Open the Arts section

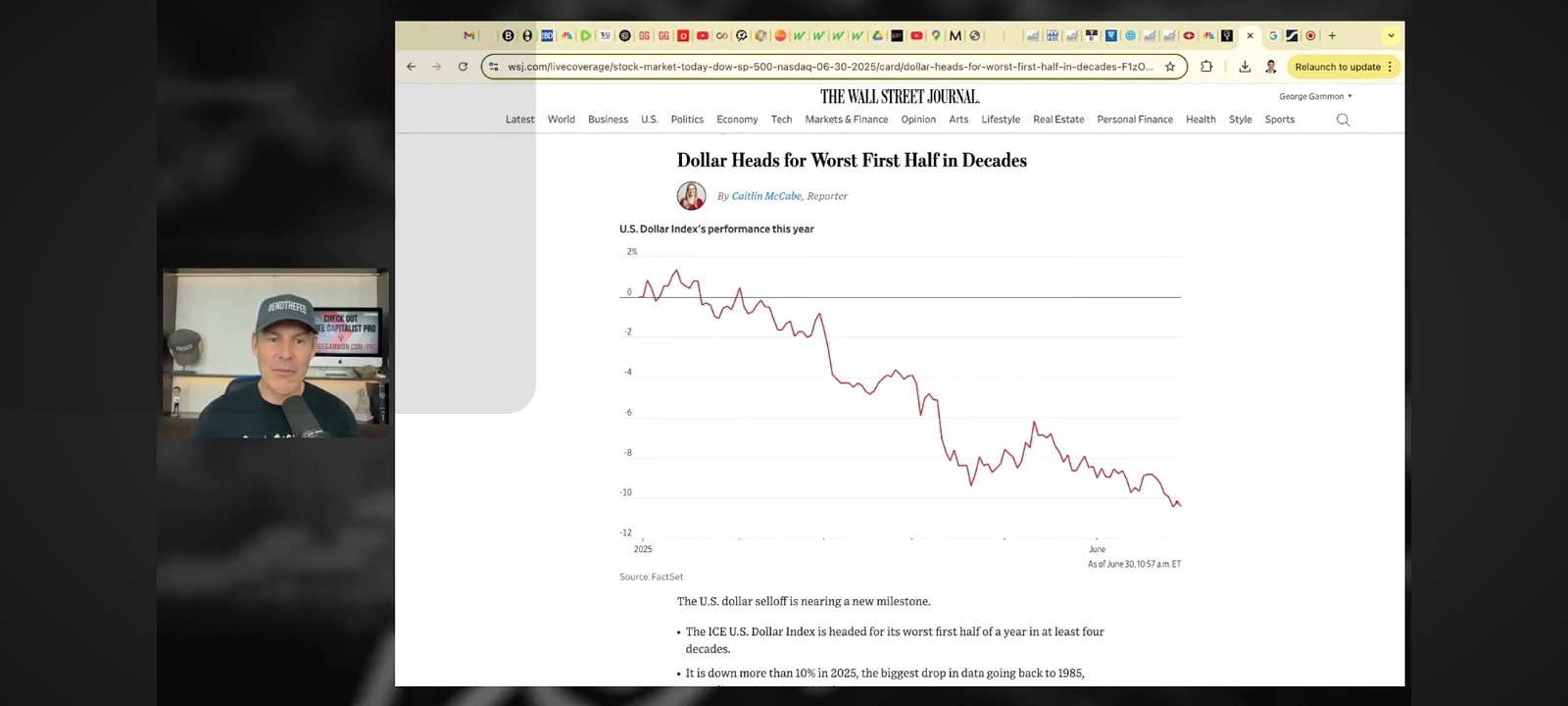[958, 120]
